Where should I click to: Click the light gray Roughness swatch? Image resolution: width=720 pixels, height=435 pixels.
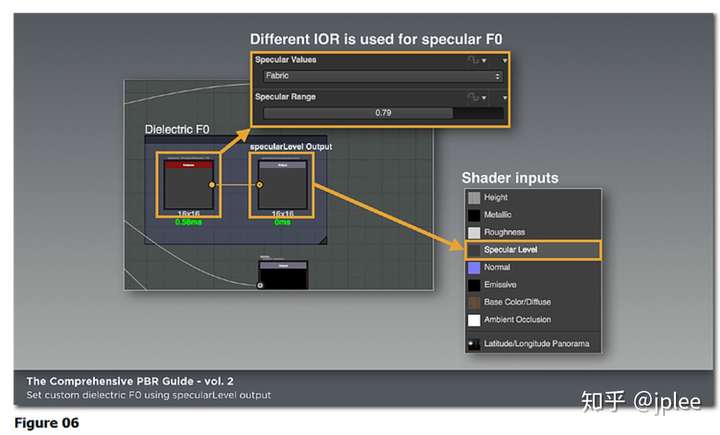(x=474, y=232)
